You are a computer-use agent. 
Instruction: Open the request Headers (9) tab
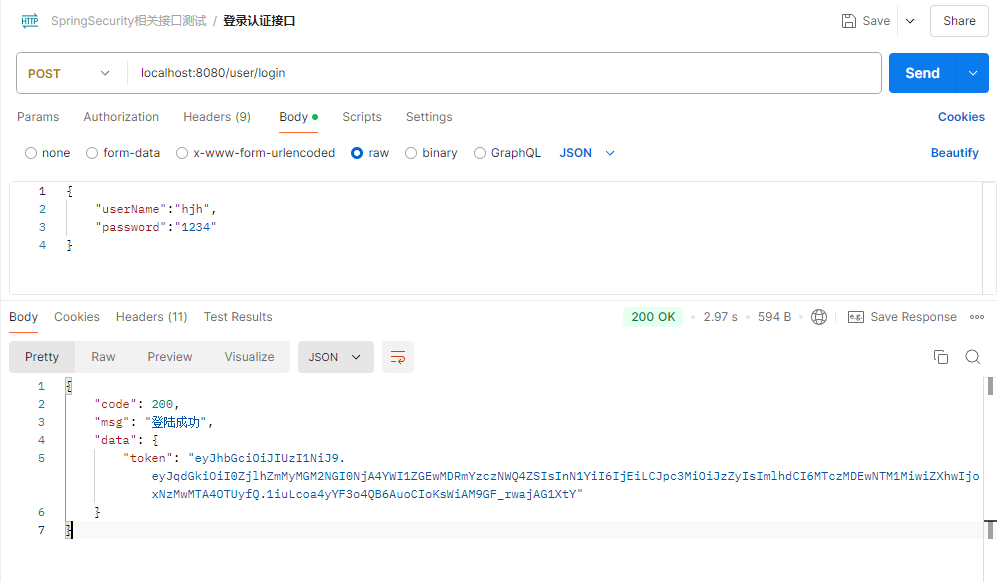(217, 117)
